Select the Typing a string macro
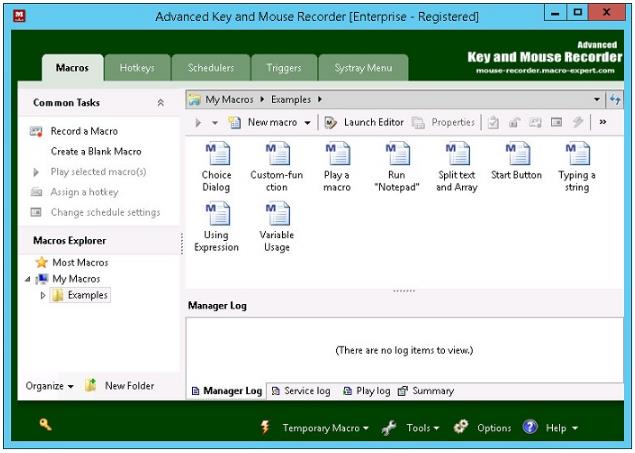 point(577,154)
